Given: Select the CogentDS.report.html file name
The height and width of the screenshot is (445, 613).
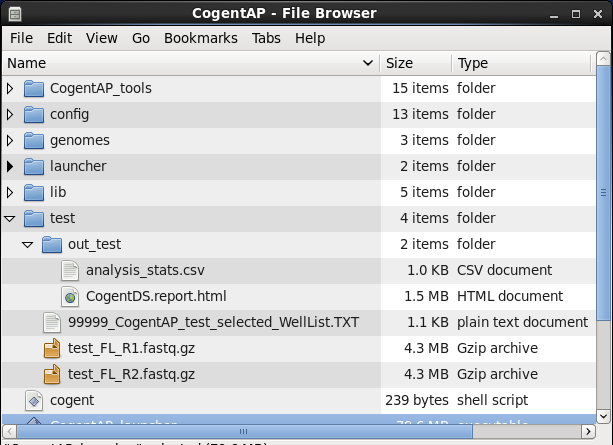Looking at the screenshot, I should pos(156,296).
